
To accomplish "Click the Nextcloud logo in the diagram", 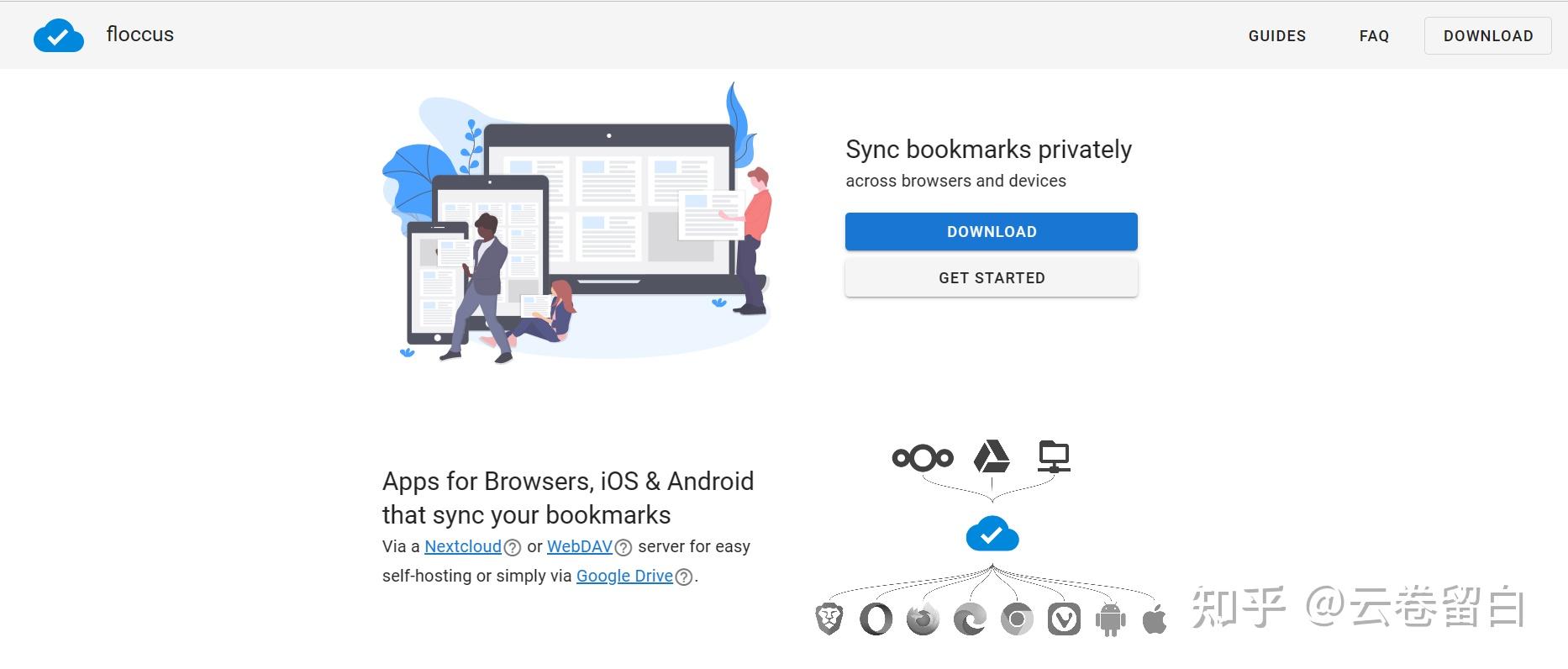I will pyautogui.click(x=923, y=457).
